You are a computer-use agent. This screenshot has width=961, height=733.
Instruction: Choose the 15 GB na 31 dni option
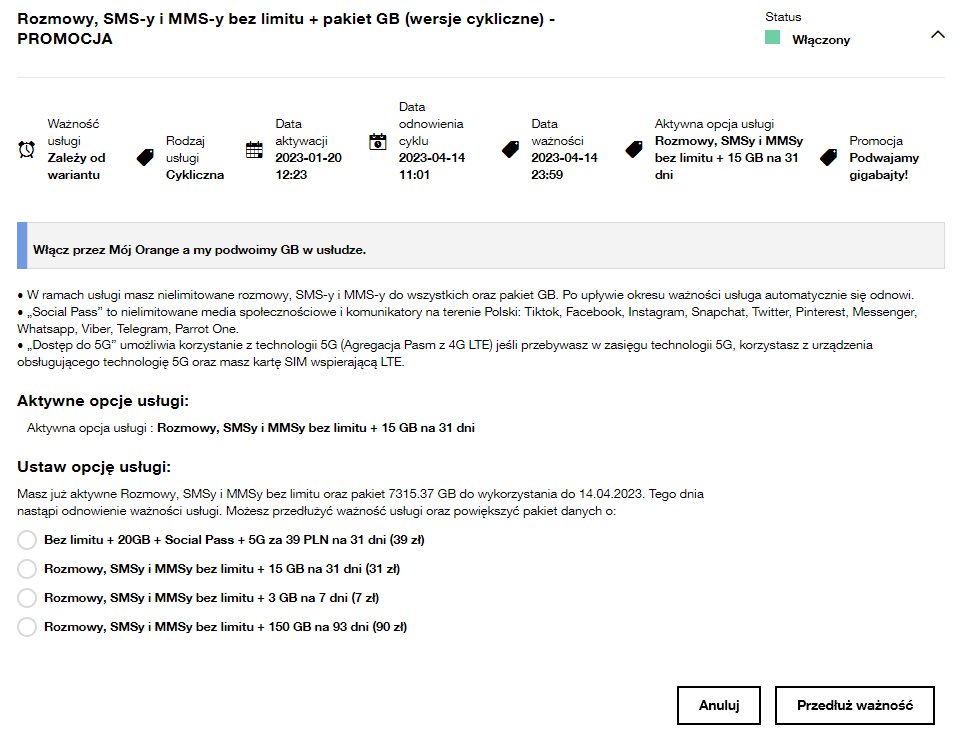pos(27,569)
